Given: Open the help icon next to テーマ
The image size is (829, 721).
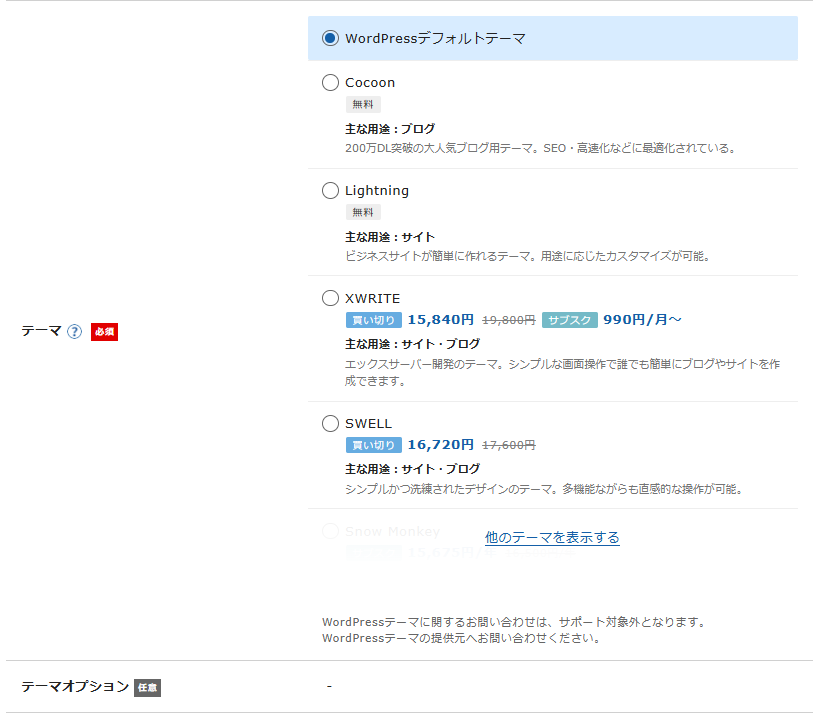Looking at the screenshot, I should click(75, 331).
